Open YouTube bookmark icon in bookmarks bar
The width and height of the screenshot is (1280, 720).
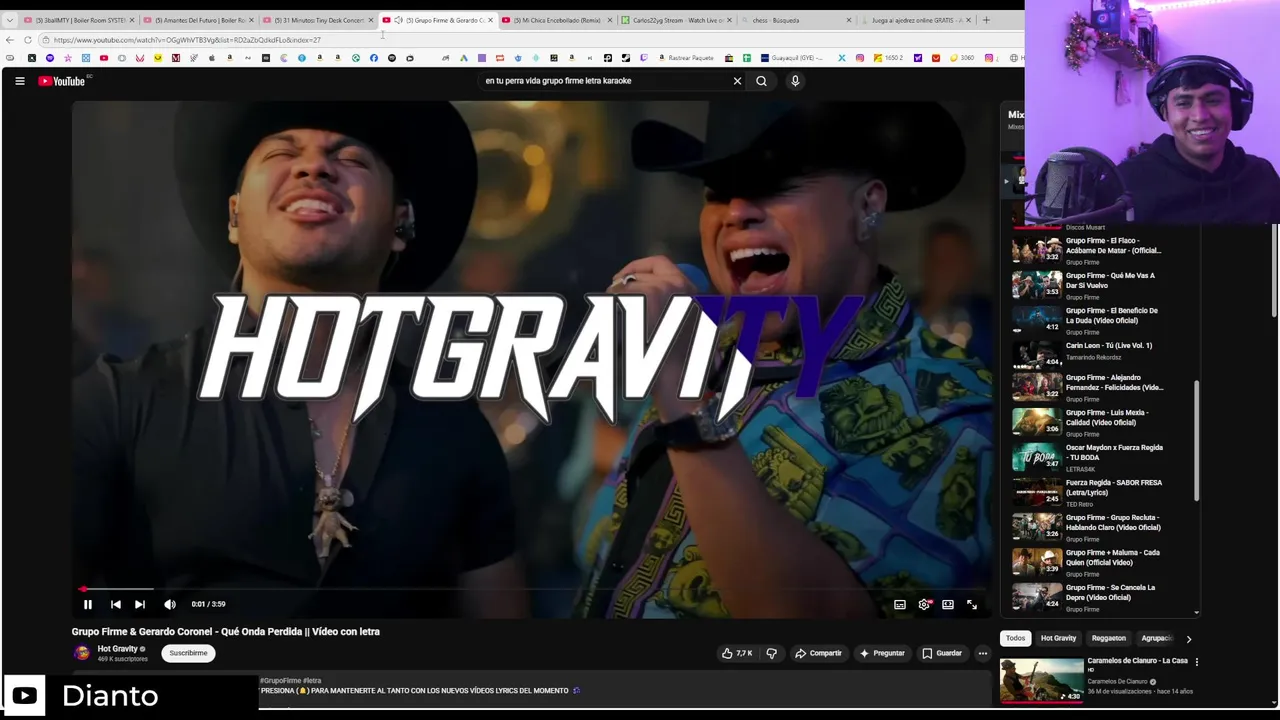point(103,58)
